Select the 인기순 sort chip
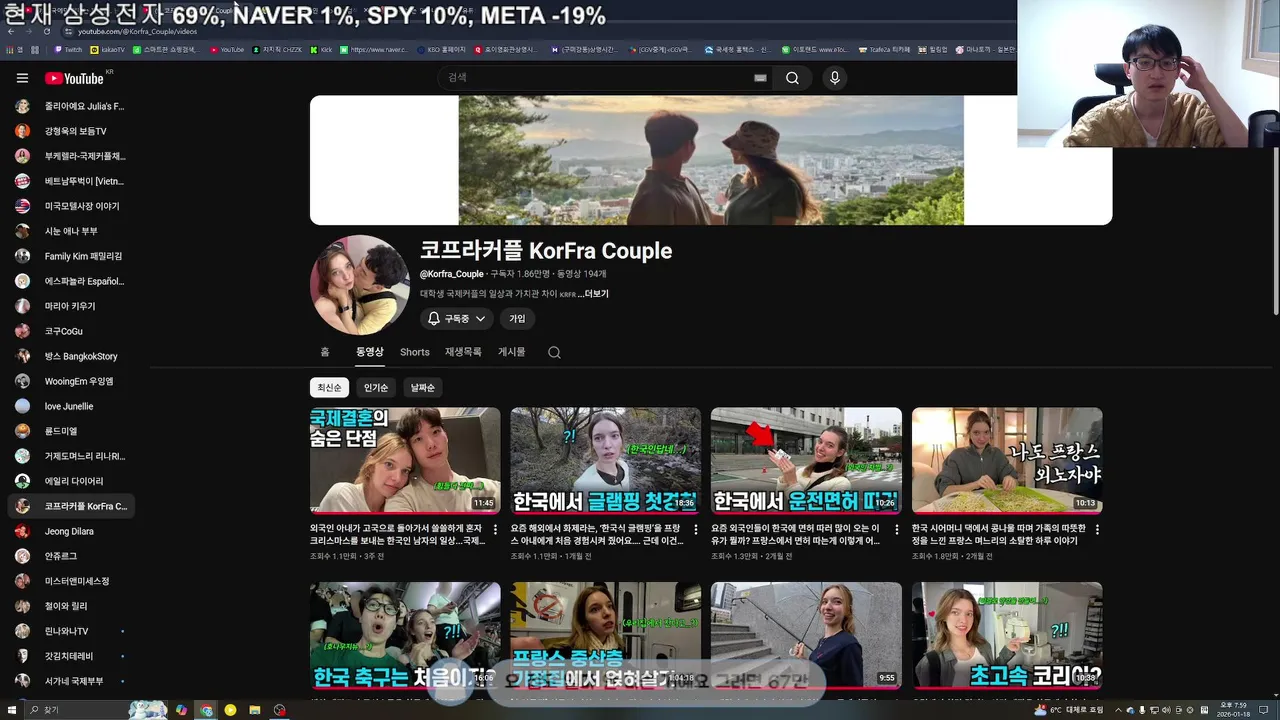Screen dimensions: 1280x720 (376, 388)
